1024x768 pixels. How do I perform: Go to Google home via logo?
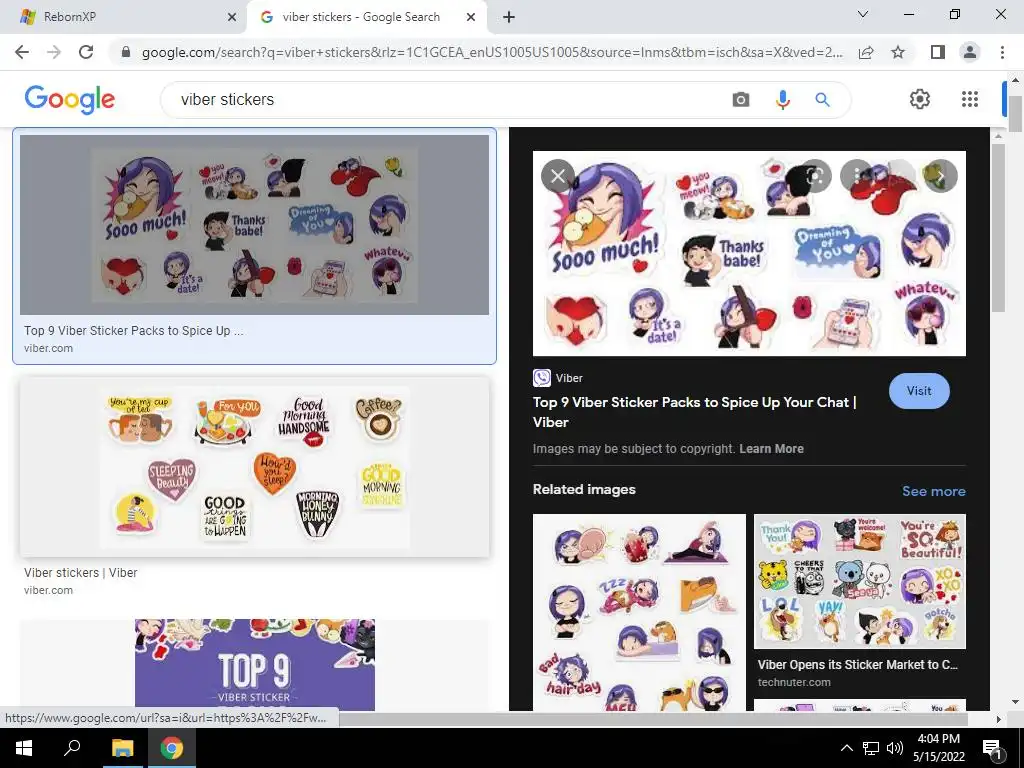point(69,100)
